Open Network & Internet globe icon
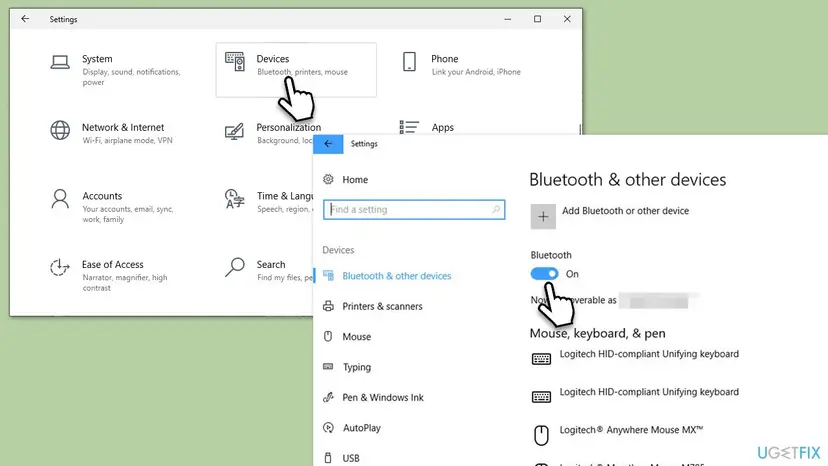 (60, 130)
